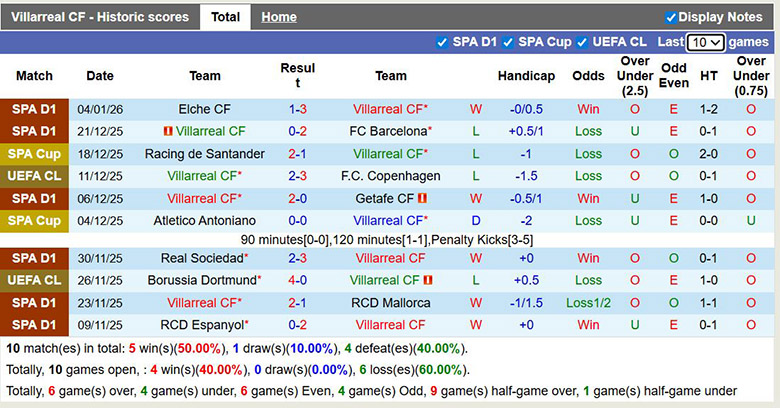780x408 pixels.
Task: Click the Atletico Antoniano team link
Action: point(204,220)
